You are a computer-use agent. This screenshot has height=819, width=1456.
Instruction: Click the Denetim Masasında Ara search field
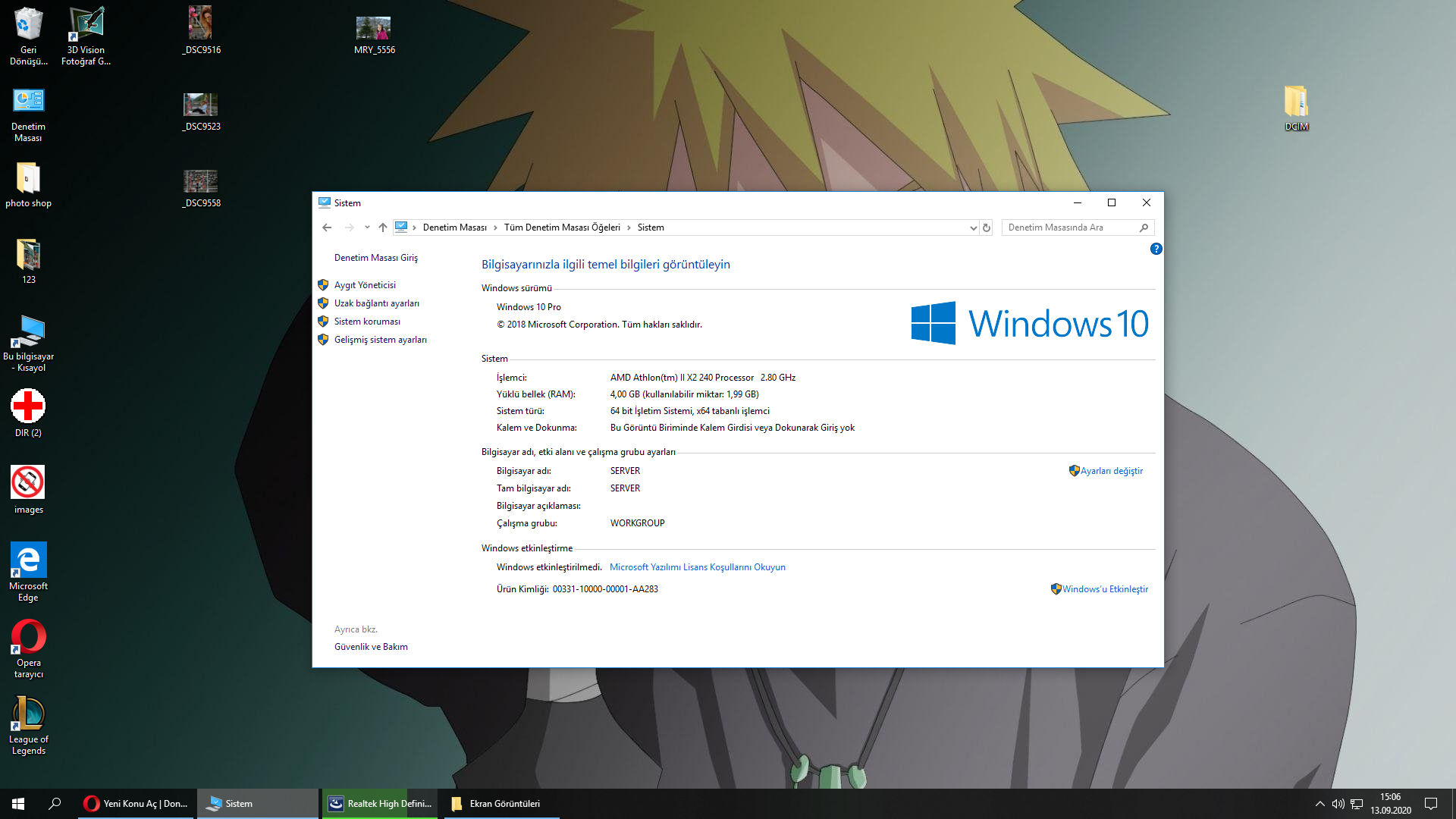tap(1069, 227)
